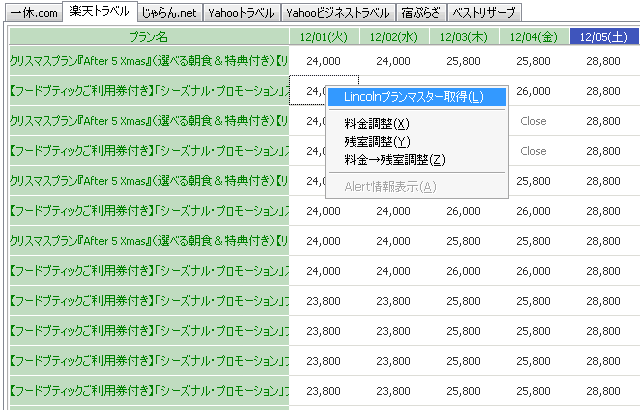This screenshot has height=410, width=640.
Task: Click the 12/04(金) column header
Action: 533,37
